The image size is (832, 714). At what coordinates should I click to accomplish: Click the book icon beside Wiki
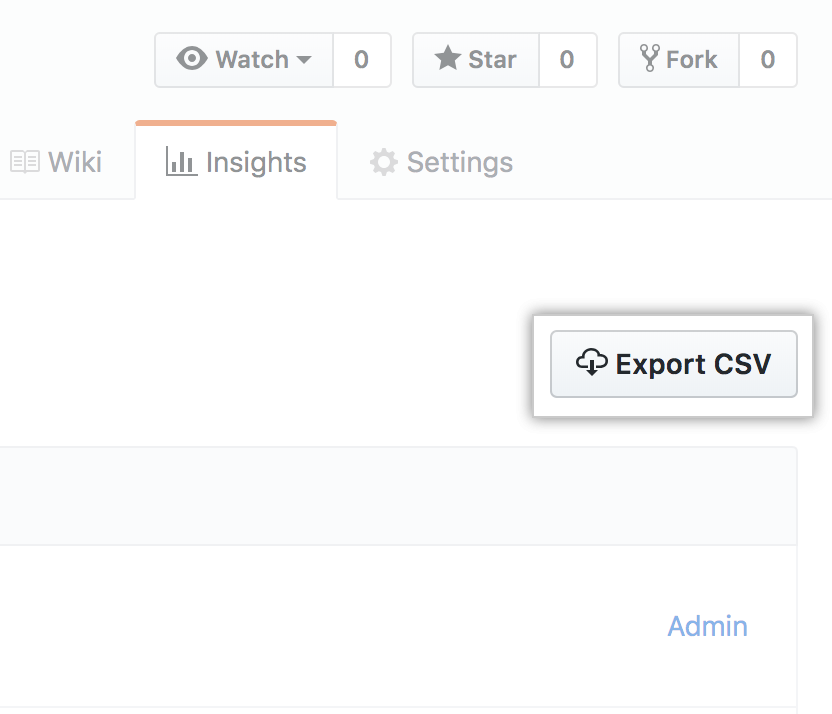pos(24,162)
